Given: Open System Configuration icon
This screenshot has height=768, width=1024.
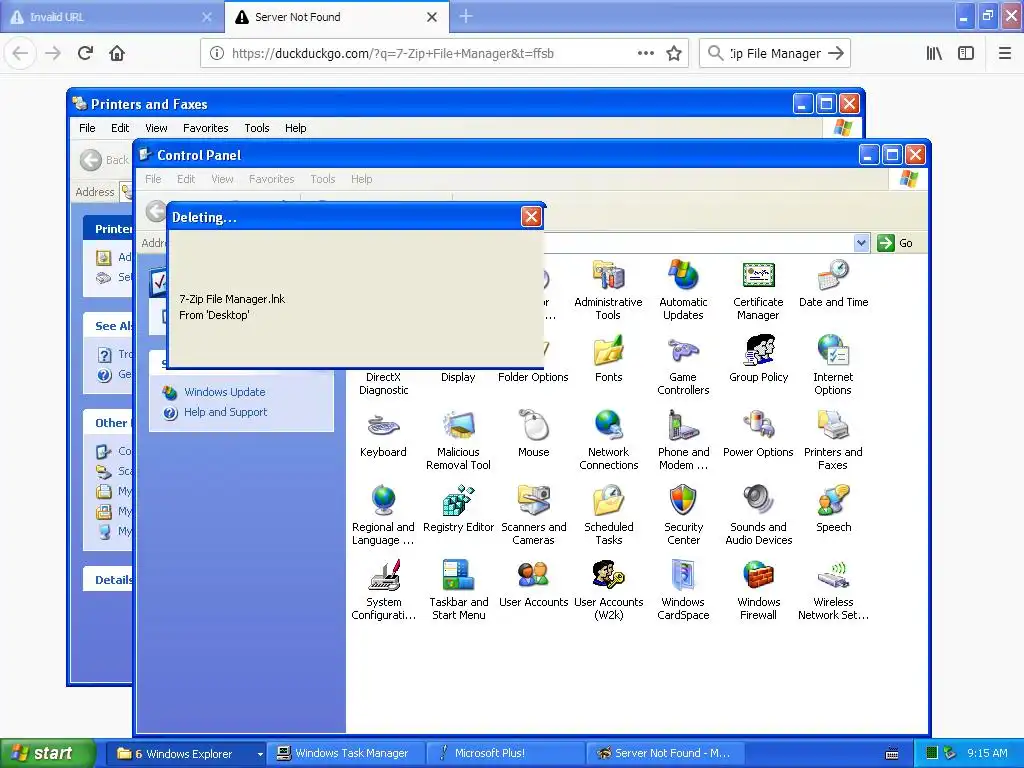Looking at the screenshot, I should pos(383,590).
